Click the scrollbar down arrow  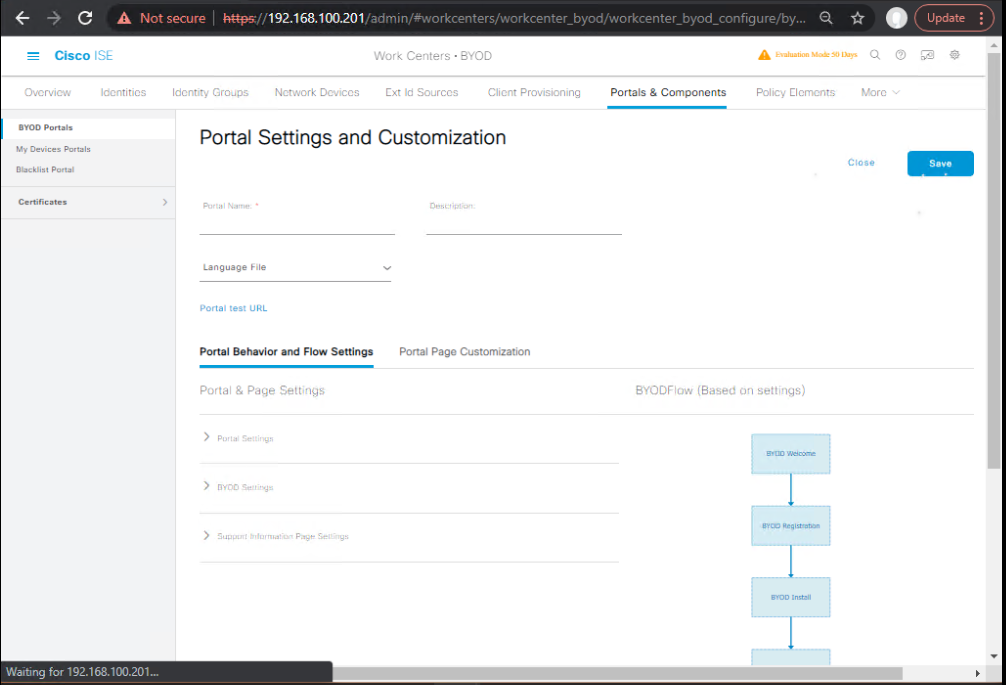pos(994,656)
